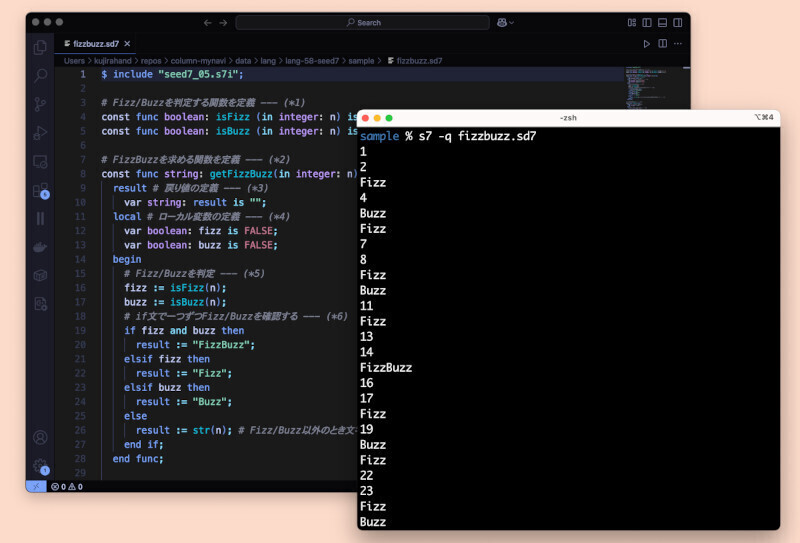Open the Remote Explorer view
800x543 pixels.
coord(40,162)
